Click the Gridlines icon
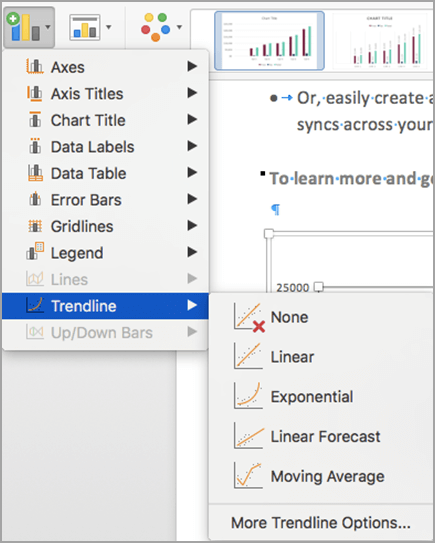Screen dimensions: 435x543 pos(35,226)
